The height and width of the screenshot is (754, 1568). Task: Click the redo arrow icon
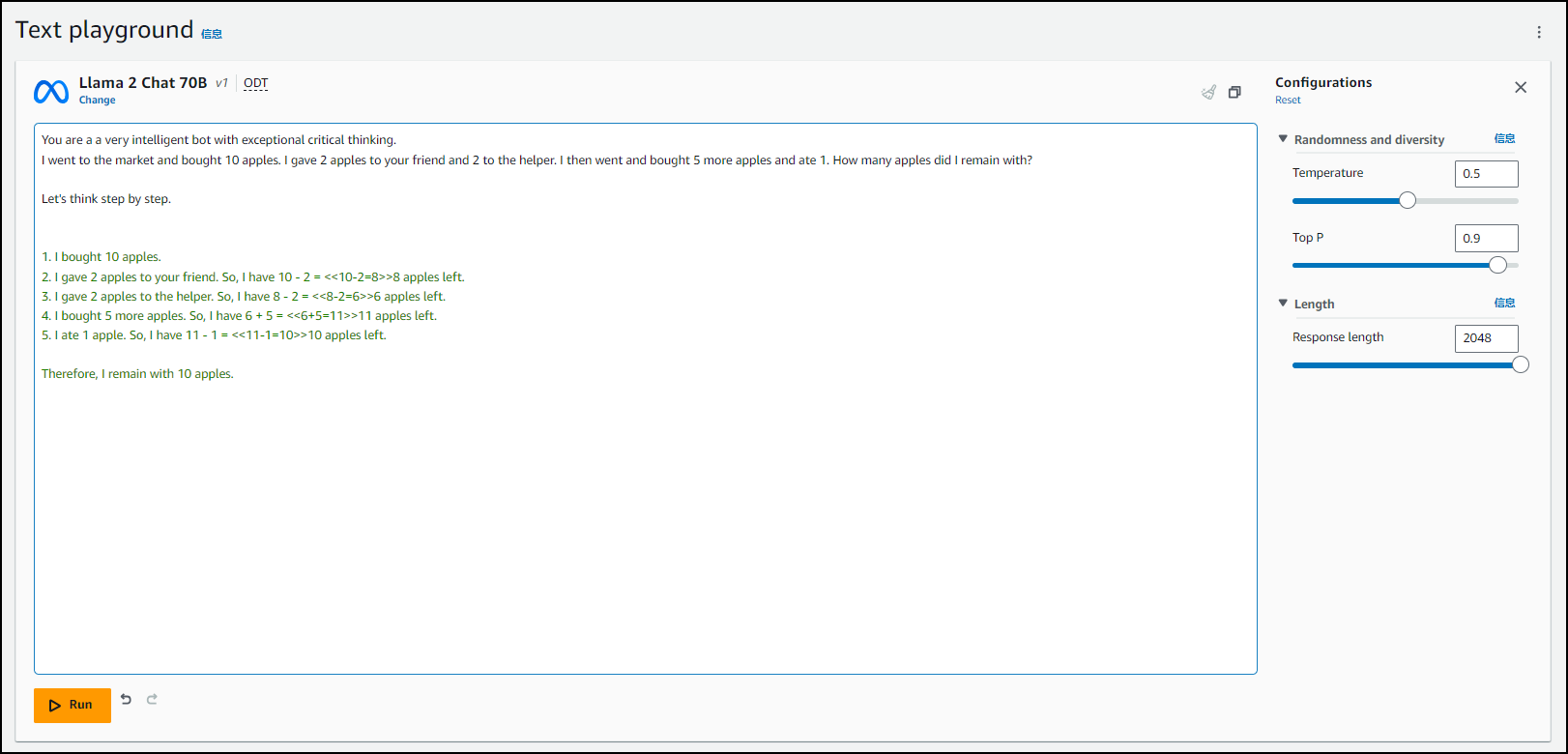(152, 699)
